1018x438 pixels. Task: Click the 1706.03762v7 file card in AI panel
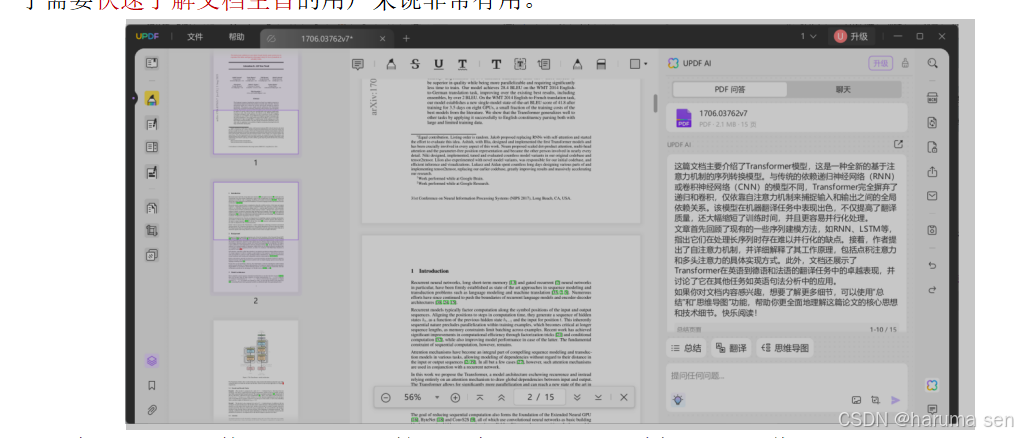(x=787, y=117)
